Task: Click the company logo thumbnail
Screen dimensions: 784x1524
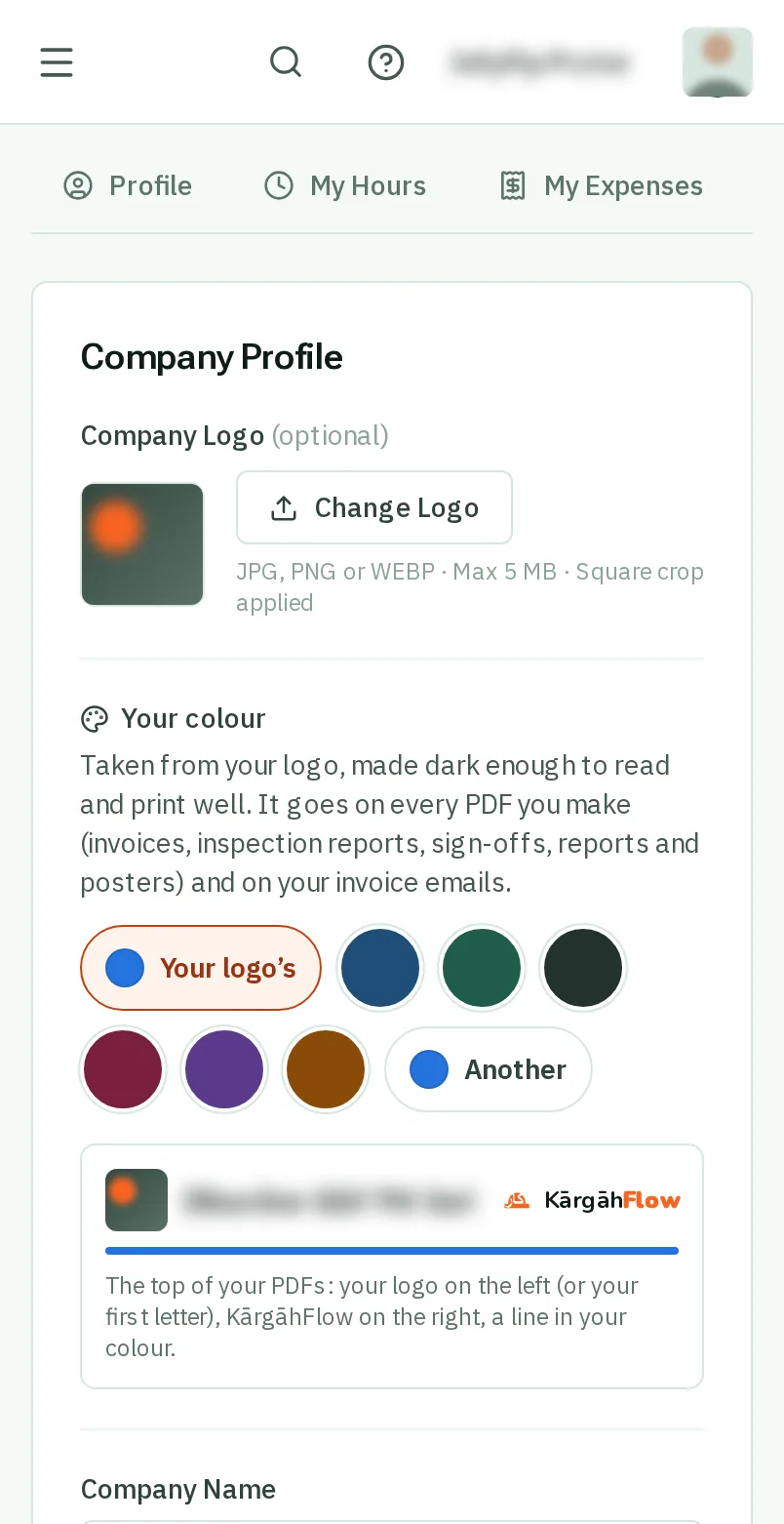Action: 142,544
